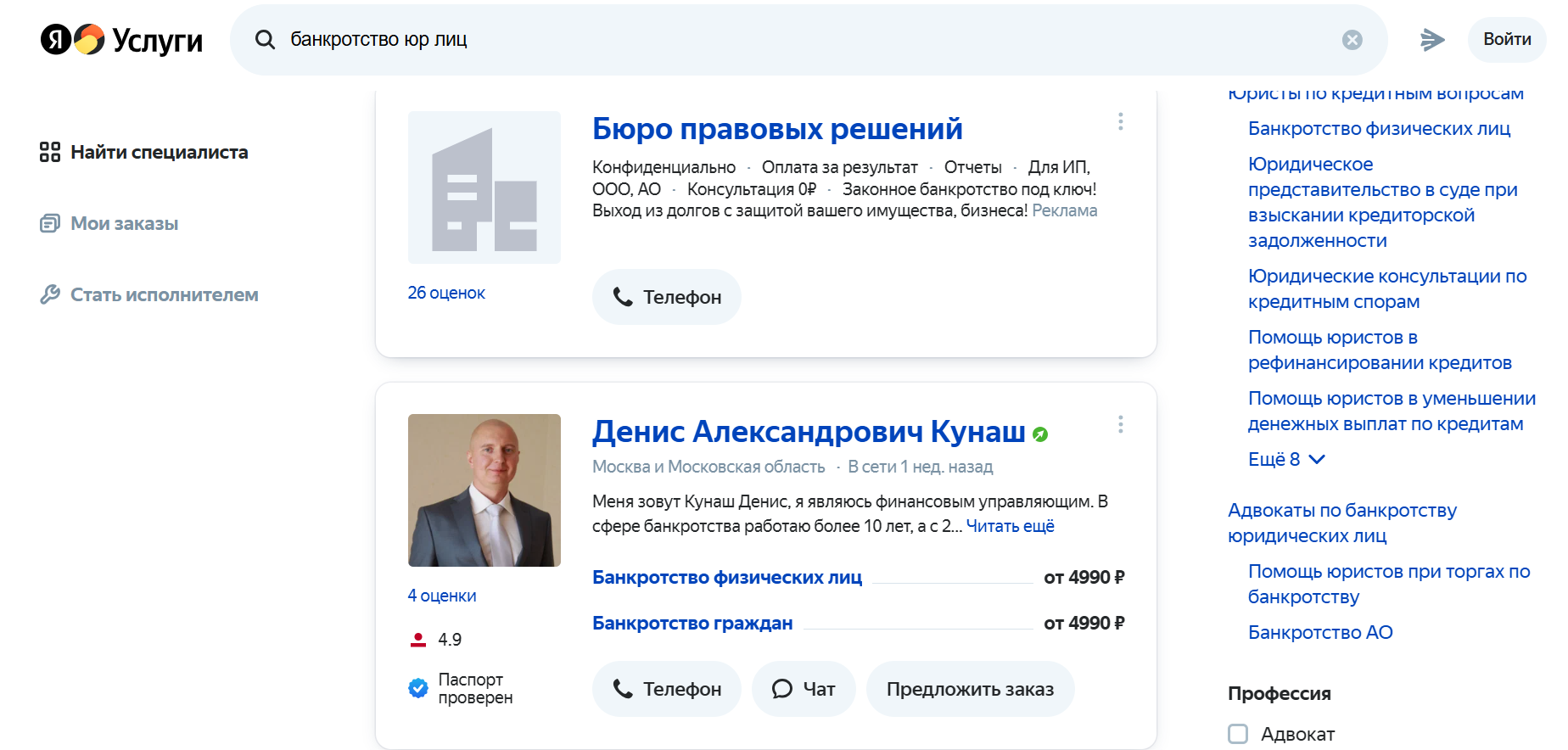Open three-dot menu for Денис Кунаш card
The image size is (1568, 750).
(x=1120, y=424)
